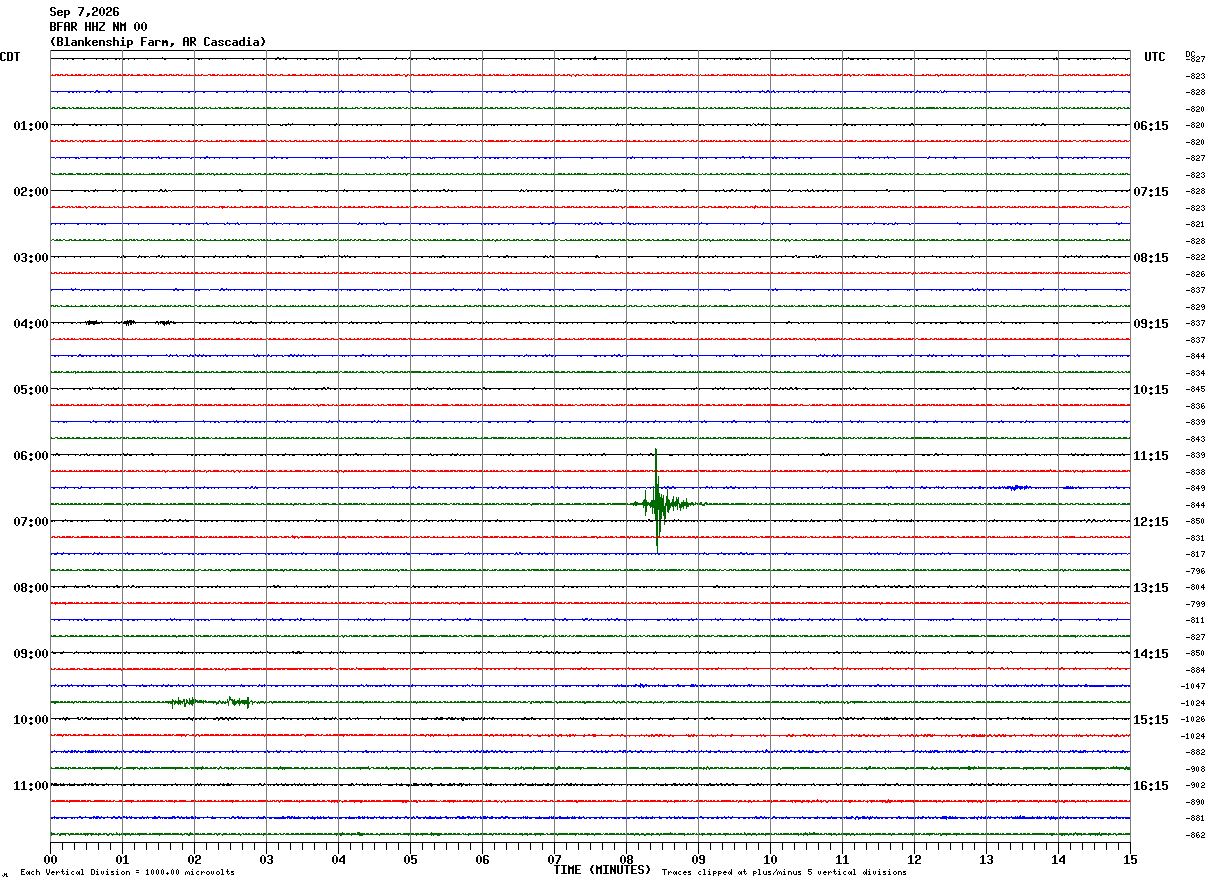Select the UTC timezone header
Screen dimensions: 1210x886
[x=1155, y=57]
